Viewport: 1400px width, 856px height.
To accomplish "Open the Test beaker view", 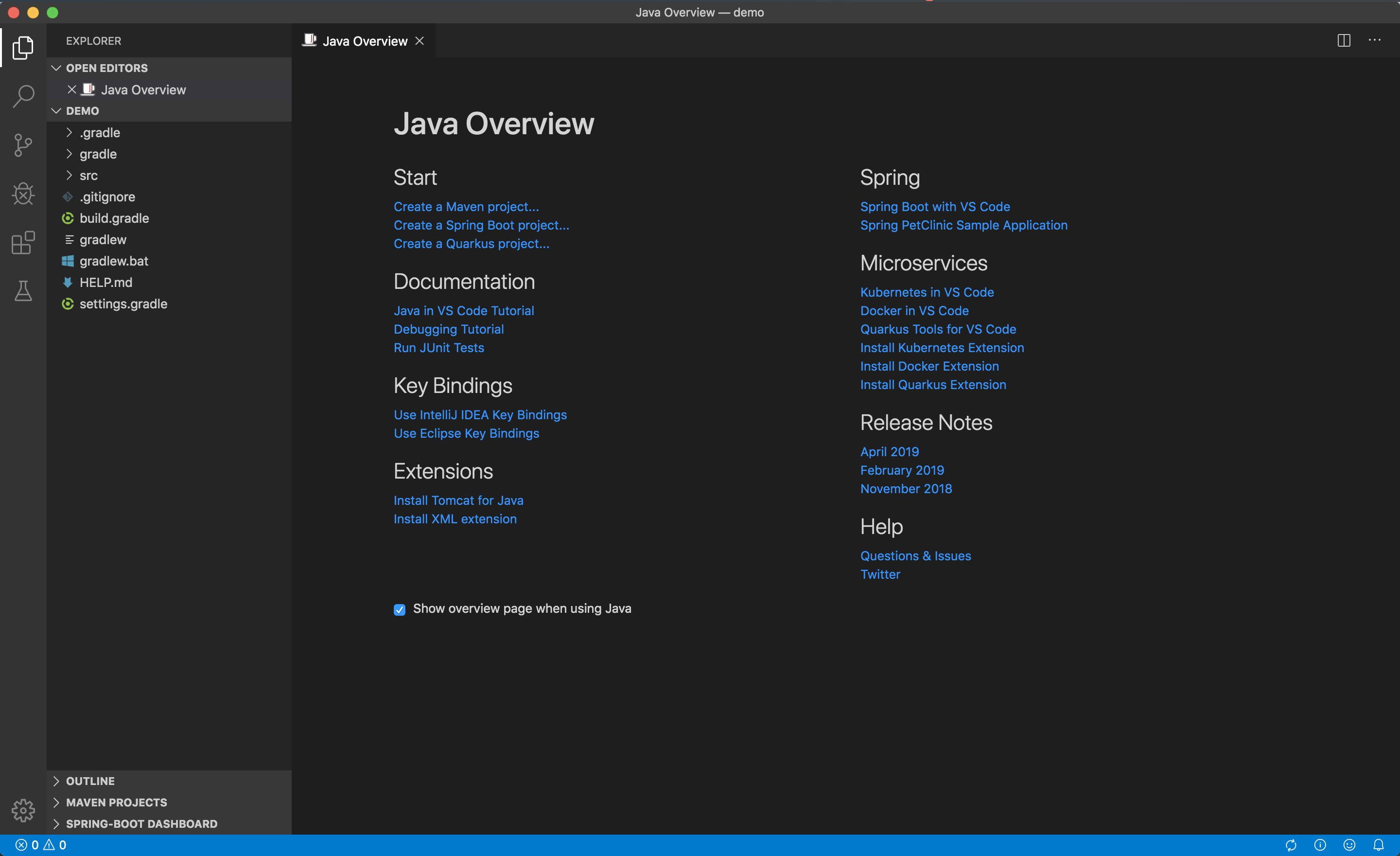I will [23, 291].
